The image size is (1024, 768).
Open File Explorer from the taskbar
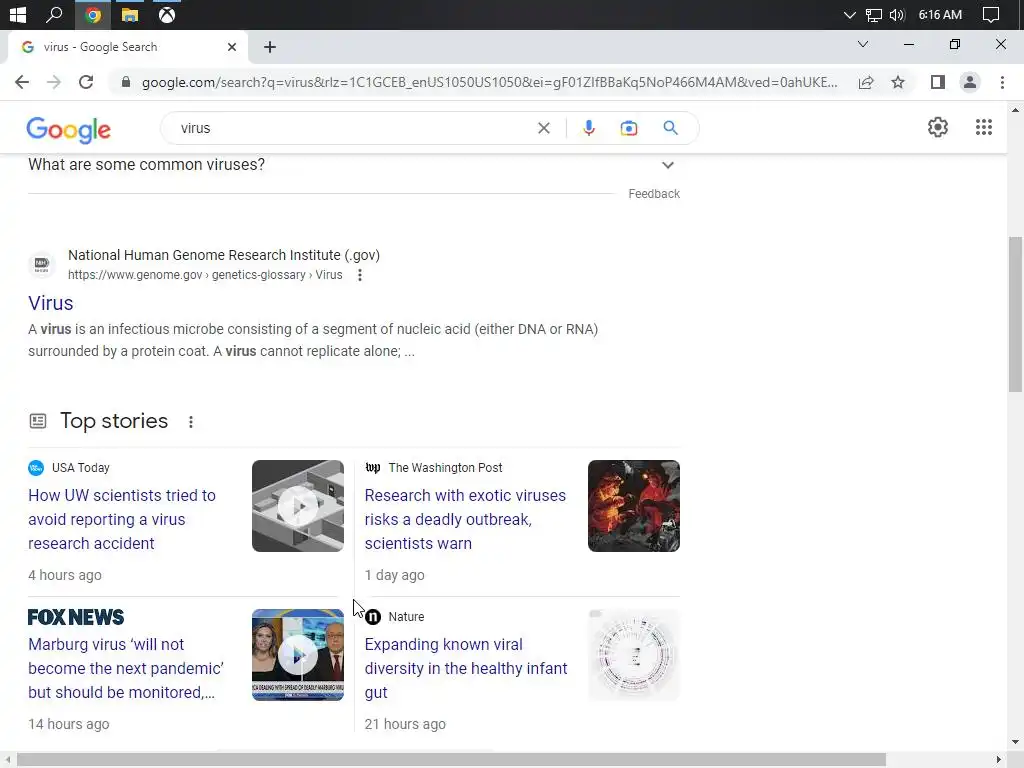tap(130, 14)
